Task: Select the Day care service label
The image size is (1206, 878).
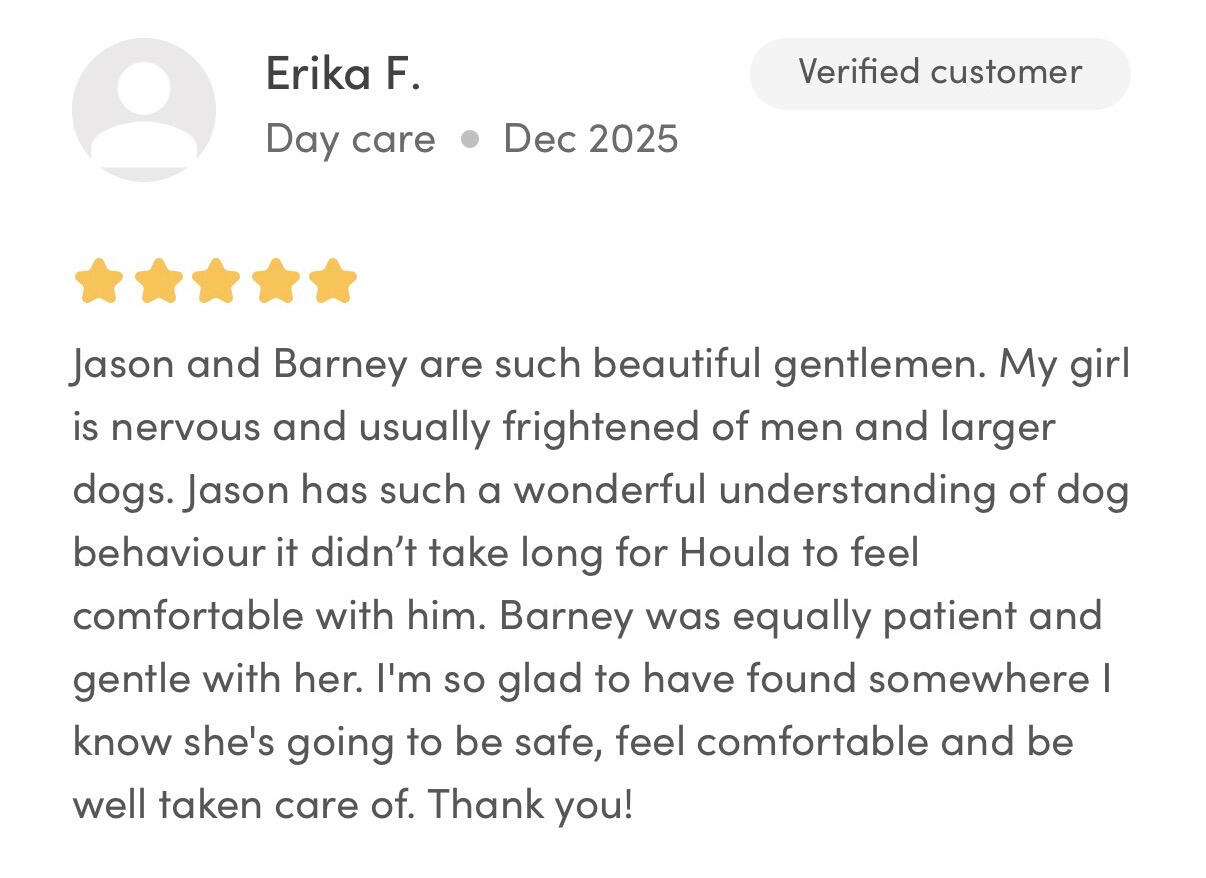Action: click(x=350, y=139)
